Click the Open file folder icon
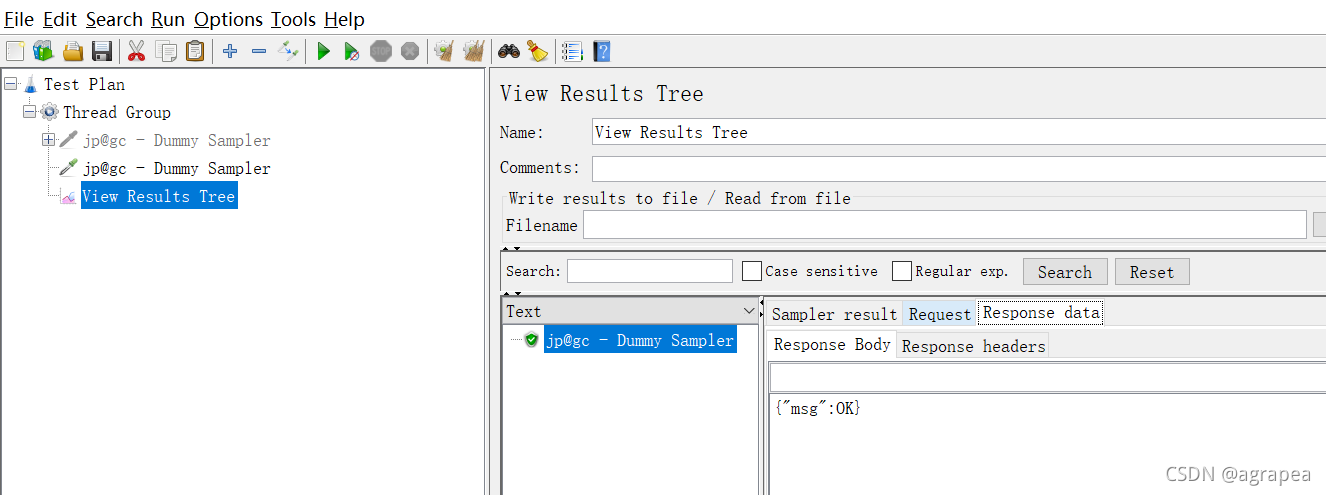The image size is (1326, 495). pos(73,51)
